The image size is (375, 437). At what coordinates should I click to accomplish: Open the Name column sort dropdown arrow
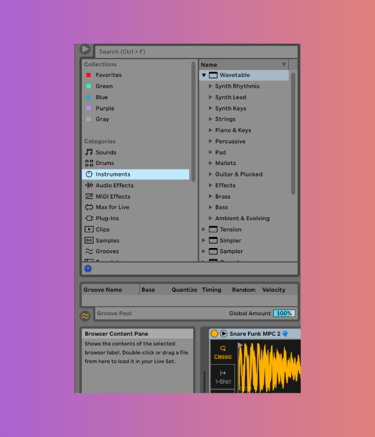click(284, 64)
